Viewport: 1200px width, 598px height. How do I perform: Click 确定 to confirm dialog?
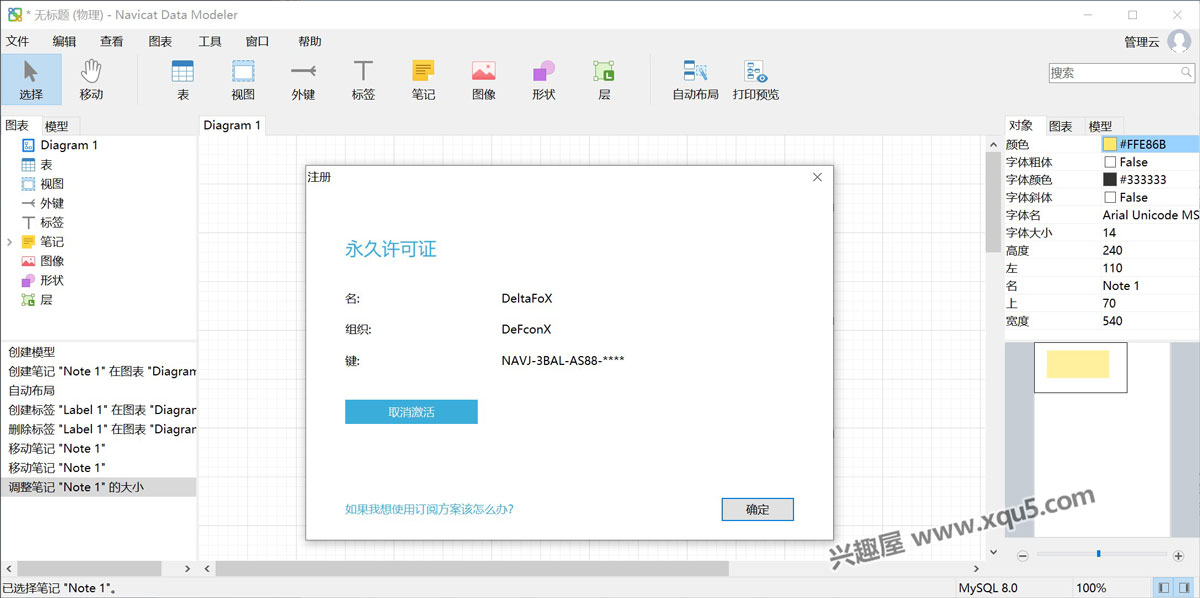(758, 510)
